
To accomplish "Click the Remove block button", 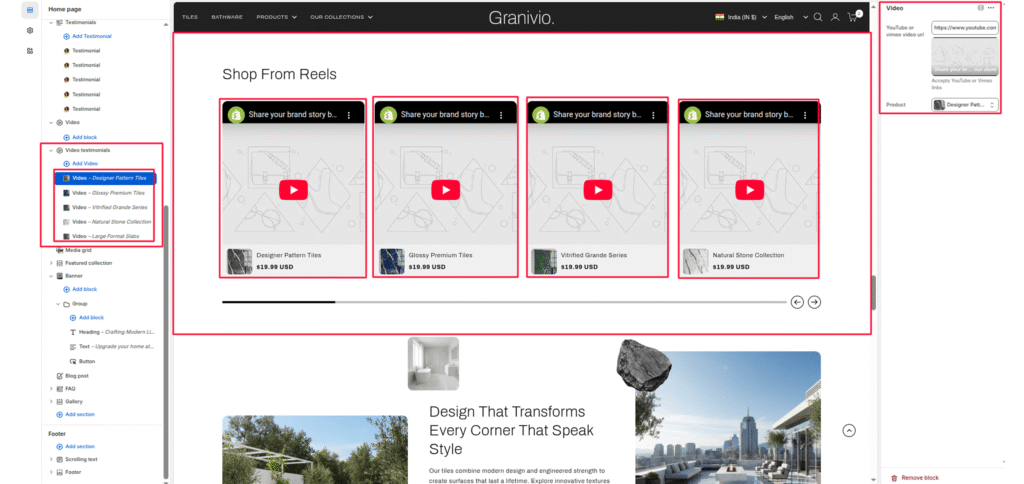I will [919, 478].
